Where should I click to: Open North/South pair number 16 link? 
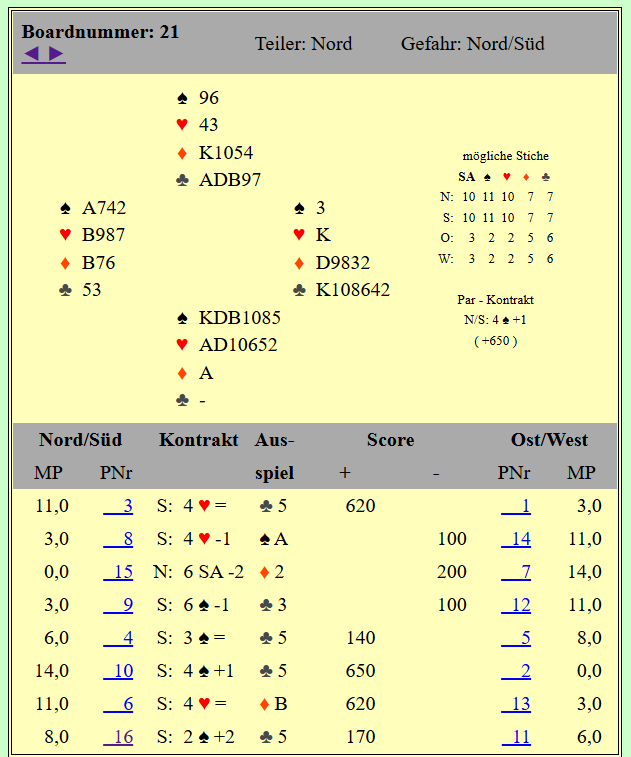coord(119,737)
